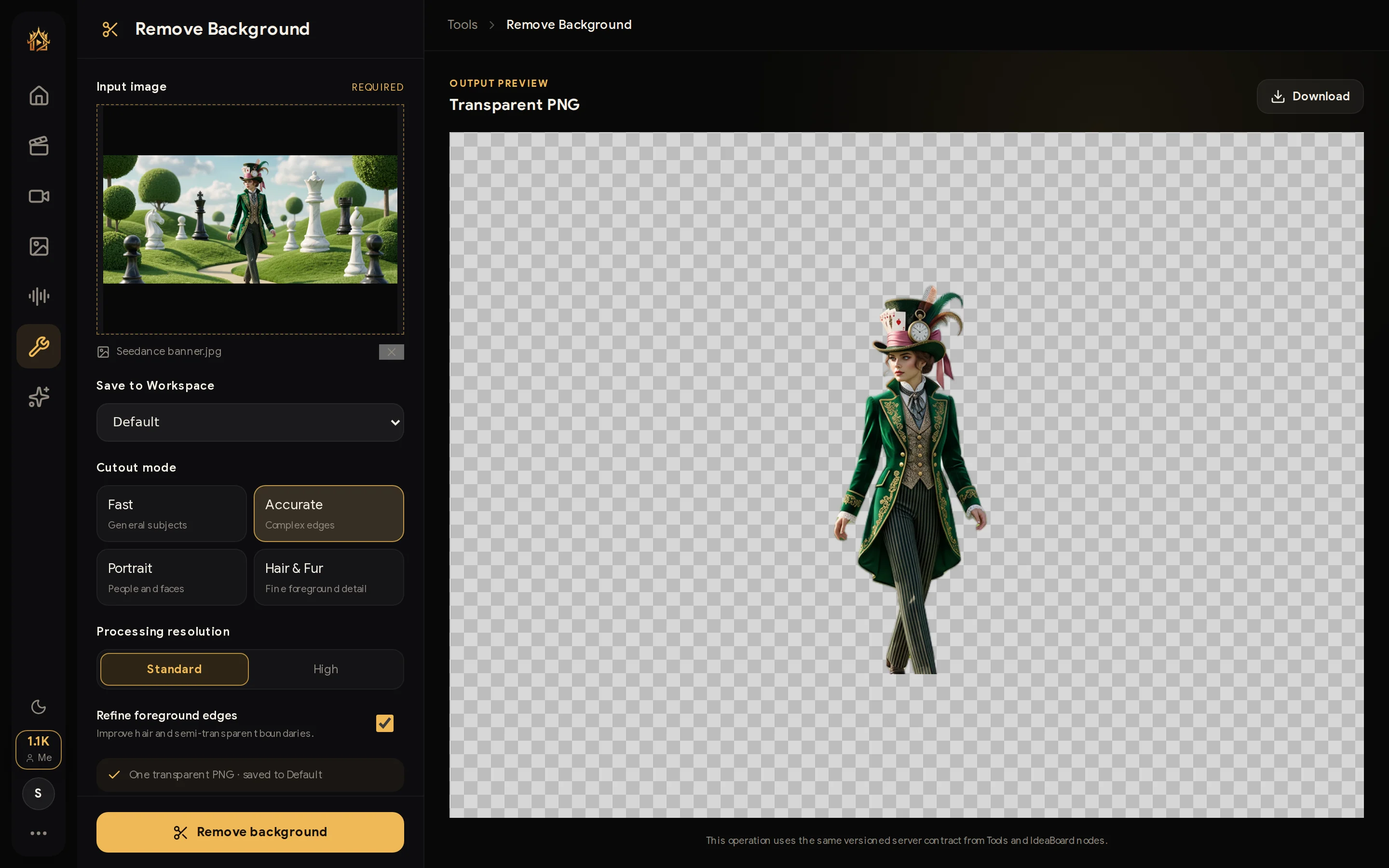This screenshot has width=1389, height=868.
Task: Click the output preview cutout image
Action: click(x=906, y=475)
